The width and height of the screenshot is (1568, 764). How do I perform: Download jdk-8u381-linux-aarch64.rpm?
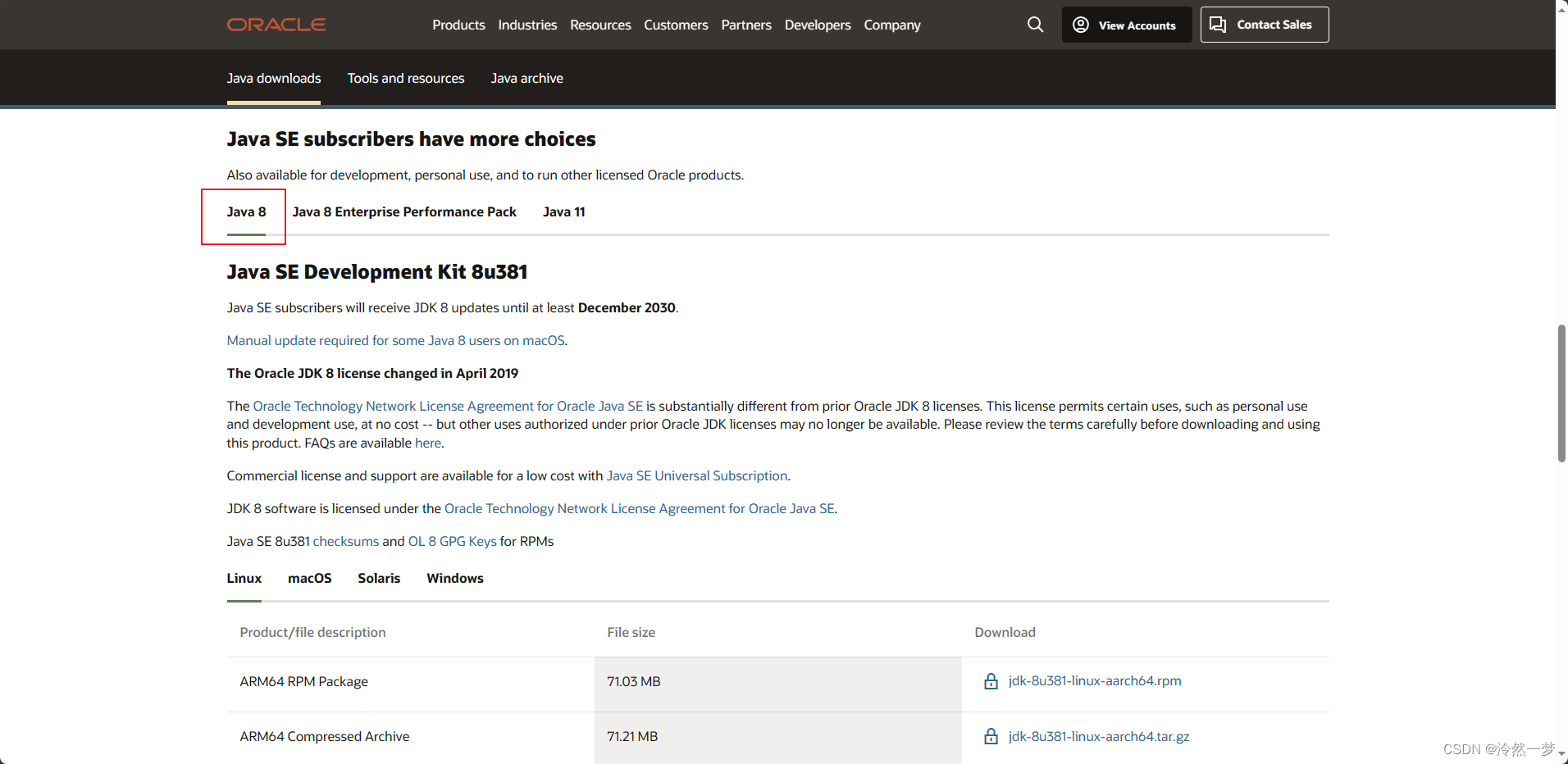1095,681
